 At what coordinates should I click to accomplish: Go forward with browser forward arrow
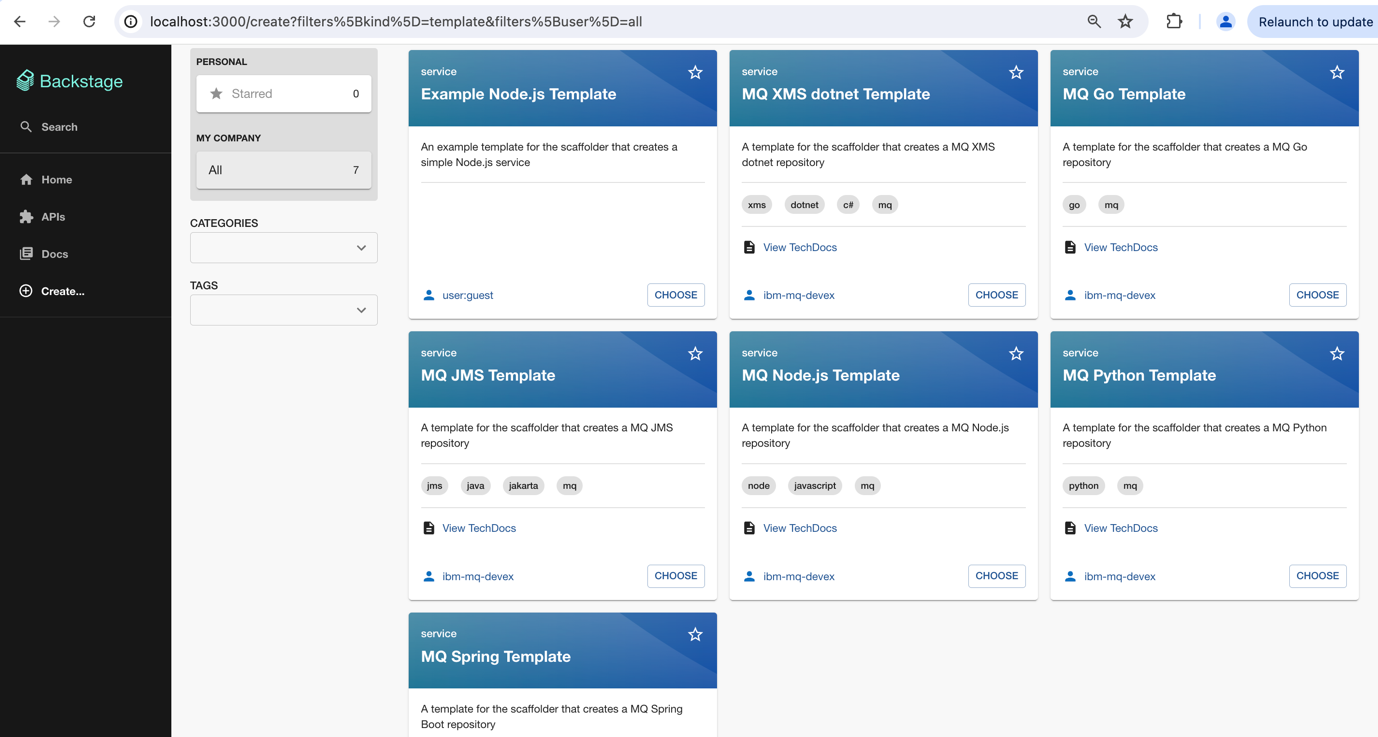(x=54, y=21)
